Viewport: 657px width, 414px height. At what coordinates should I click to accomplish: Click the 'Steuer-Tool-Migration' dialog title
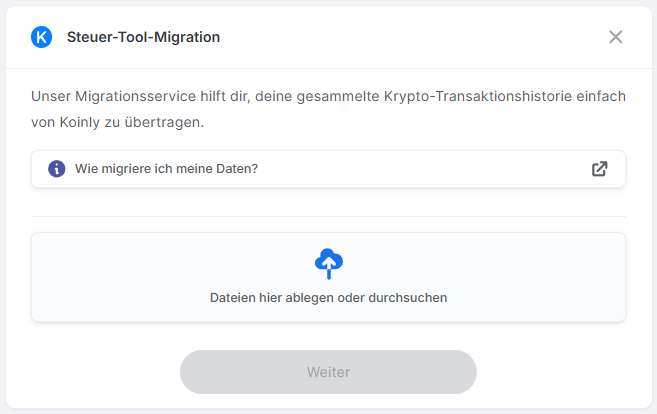click(x=143, y=37)
